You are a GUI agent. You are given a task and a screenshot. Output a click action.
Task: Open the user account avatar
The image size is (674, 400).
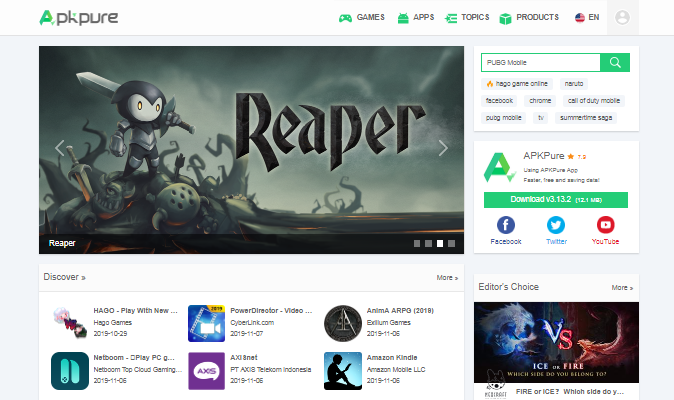click(x=622, y=18)
